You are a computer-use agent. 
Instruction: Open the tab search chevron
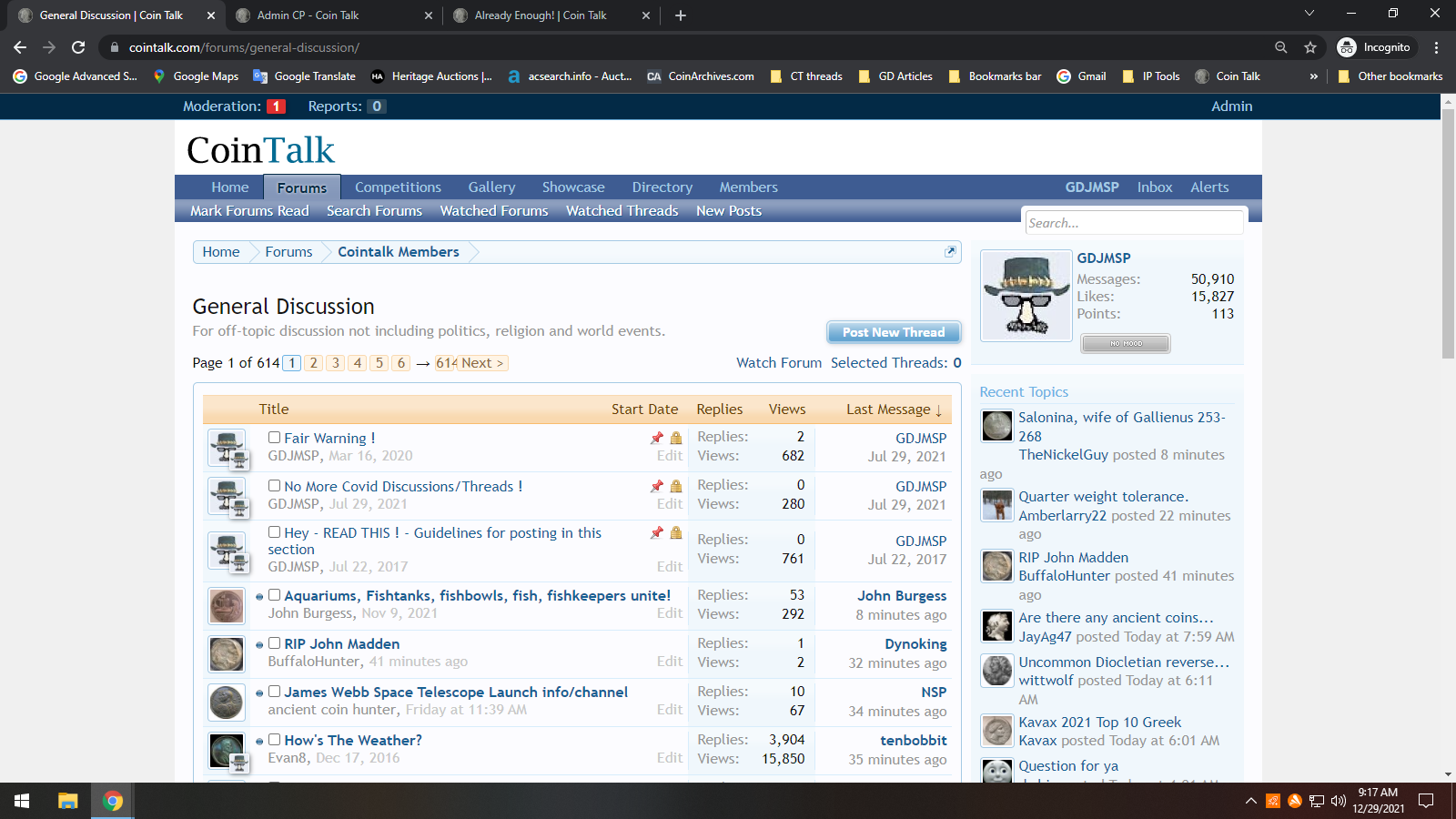[1309, 13]
